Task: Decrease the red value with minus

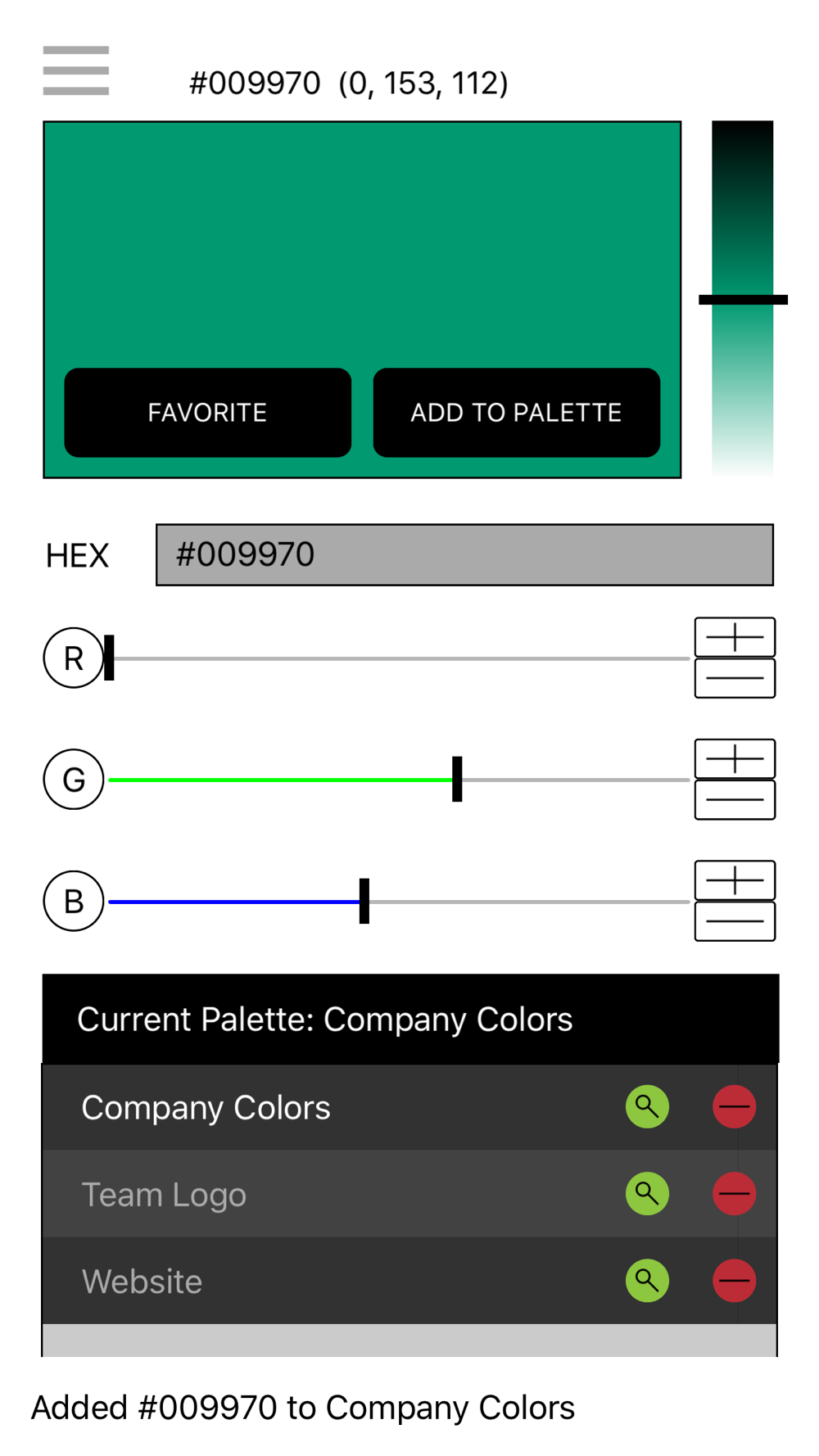Action: point(735,678)
